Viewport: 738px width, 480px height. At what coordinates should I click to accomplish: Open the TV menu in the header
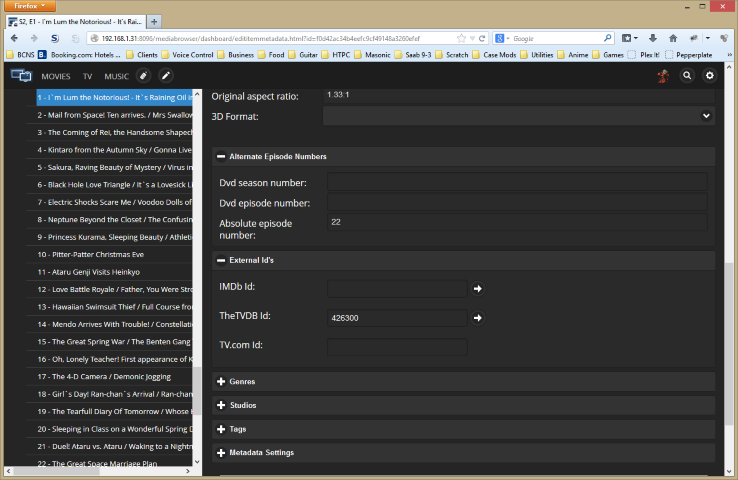pos(87,76)
